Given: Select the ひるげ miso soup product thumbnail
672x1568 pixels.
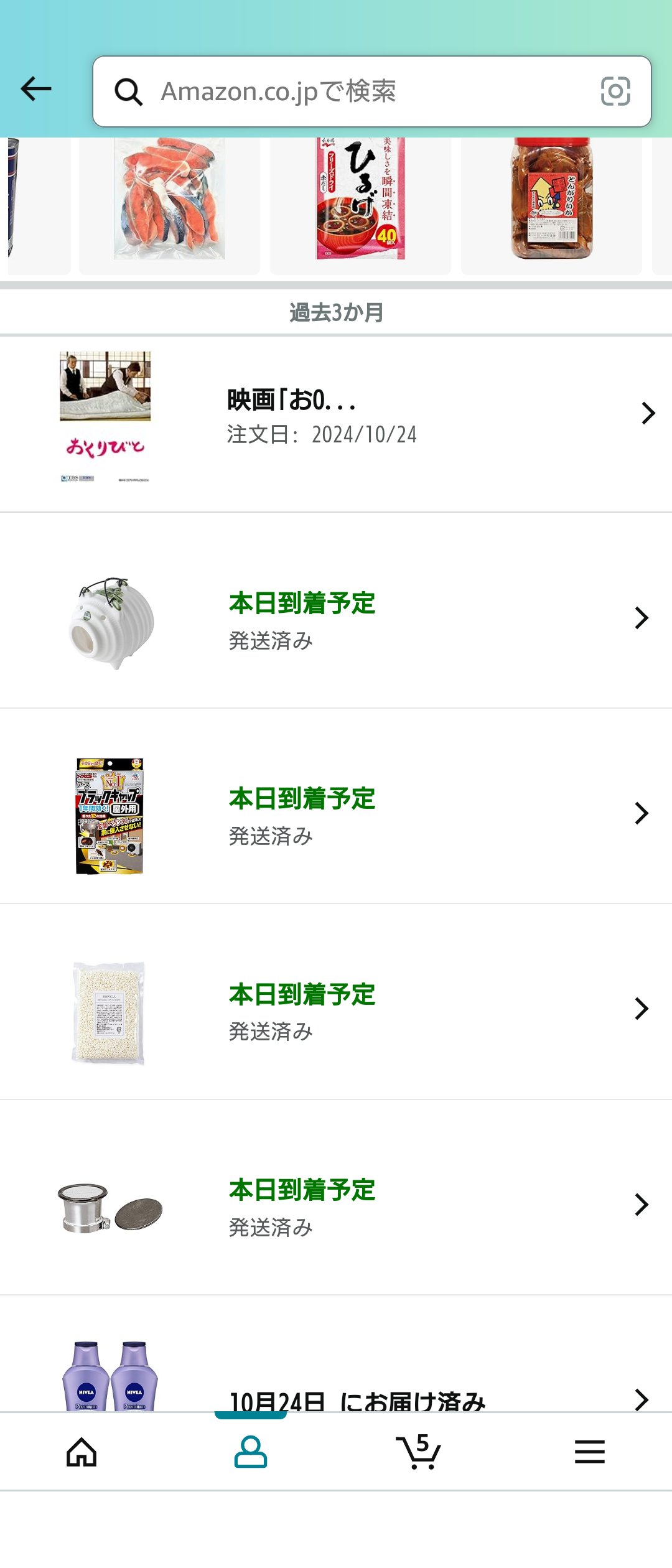Looking at the screenshot, I should pyautogui.click(x=360, y=199).
